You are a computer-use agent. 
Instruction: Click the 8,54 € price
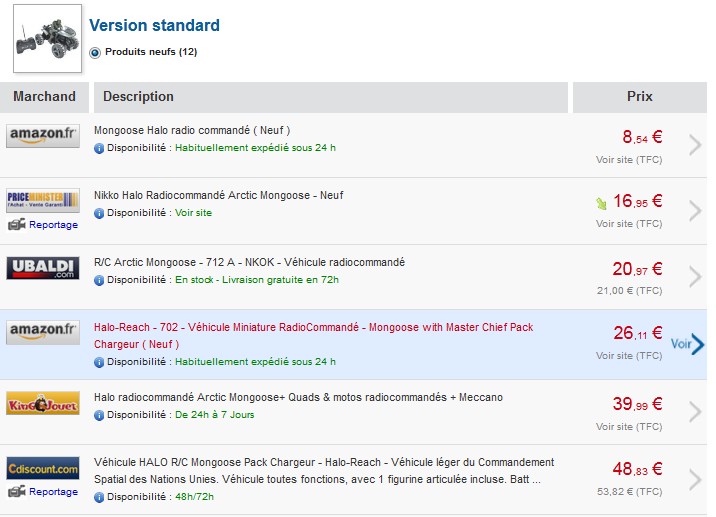(642, 137)
